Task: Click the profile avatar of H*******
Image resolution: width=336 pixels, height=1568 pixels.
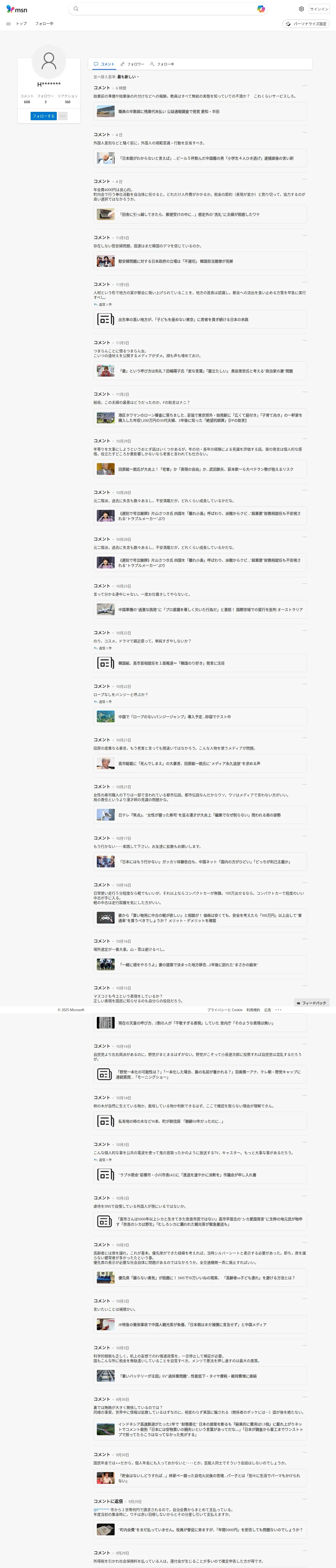Action: coord(49,61)
